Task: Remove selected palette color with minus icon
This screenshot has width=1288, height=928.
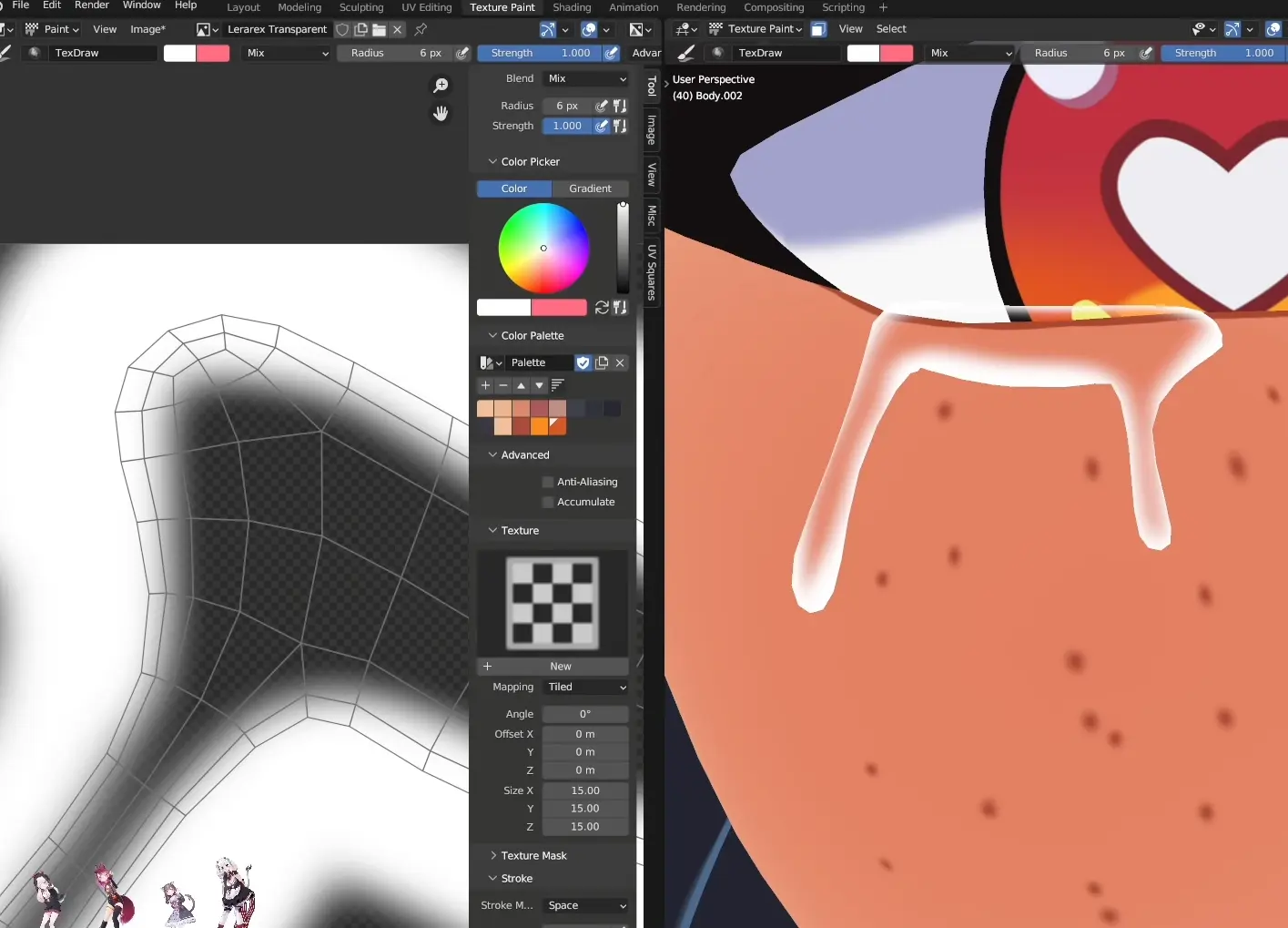Action: click(503, 385)
